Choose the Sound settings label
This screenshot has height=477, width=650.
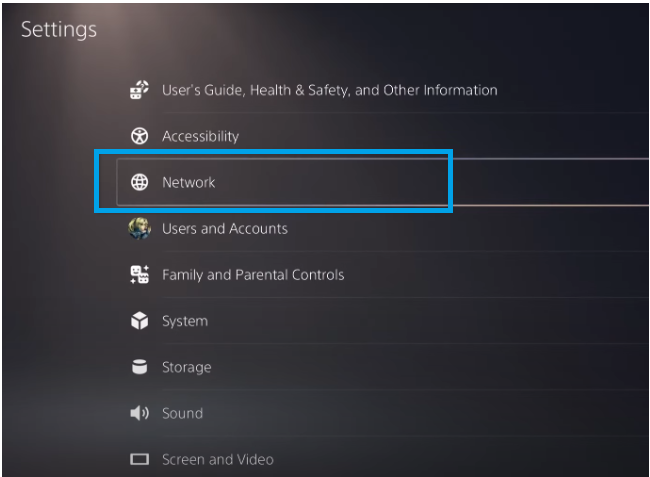(182, 413)
